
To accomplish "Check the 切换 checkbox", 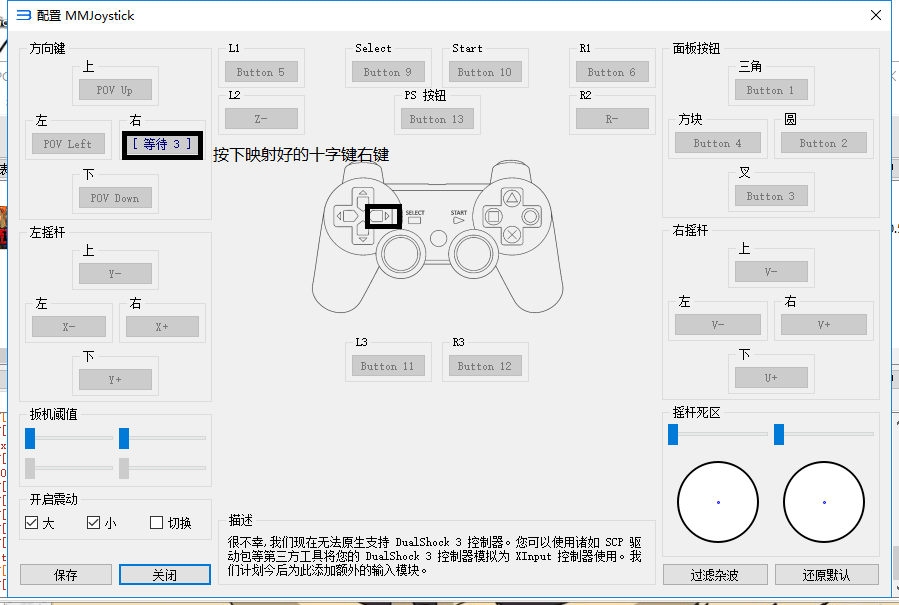I will (156, 522).
